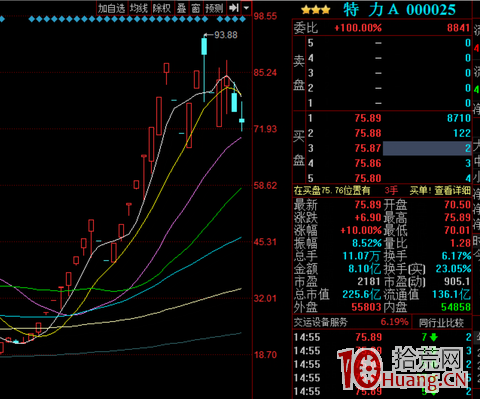Click the 委比 difference value 8841

click(x=459, y=28)
